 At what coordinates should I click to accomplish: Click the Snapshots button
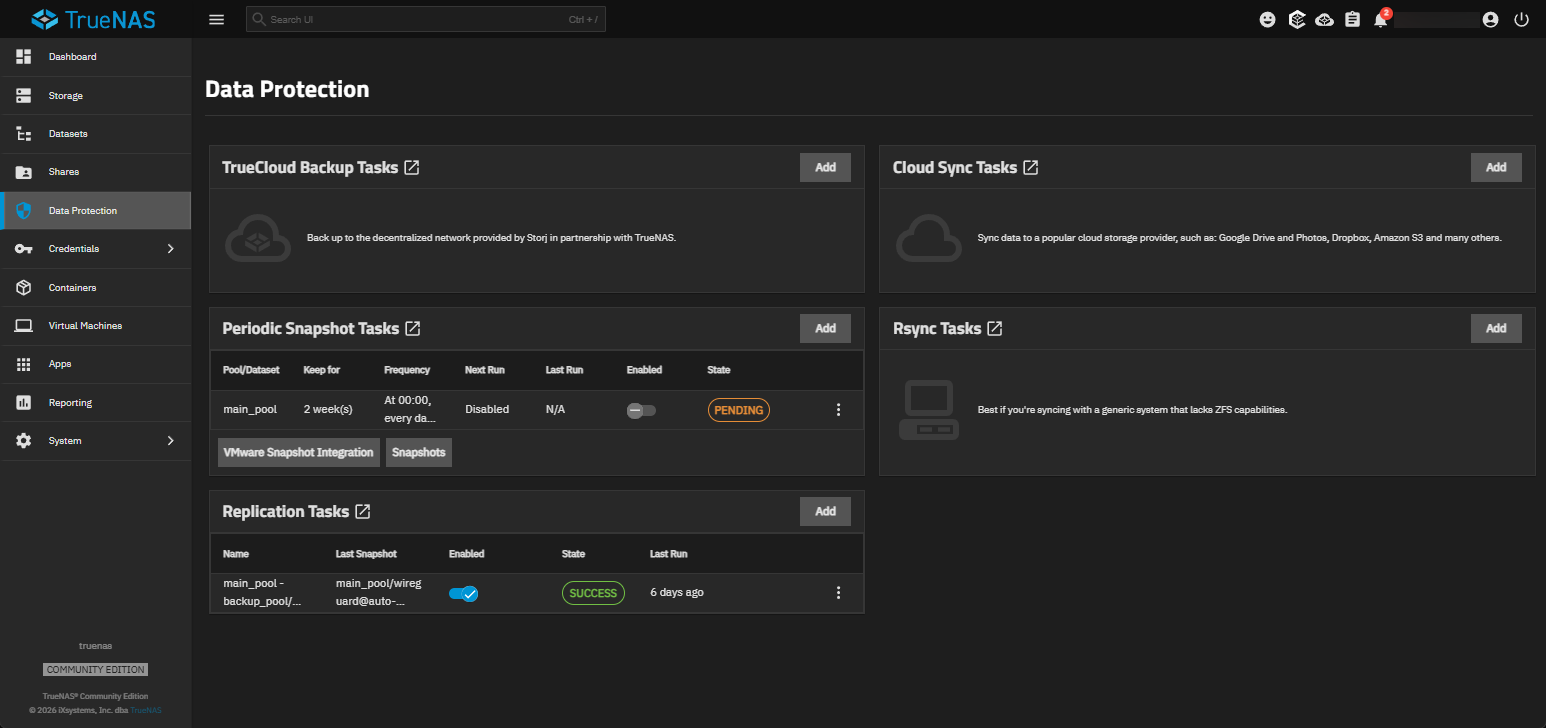pyautogui.click(x=419, y=452)
